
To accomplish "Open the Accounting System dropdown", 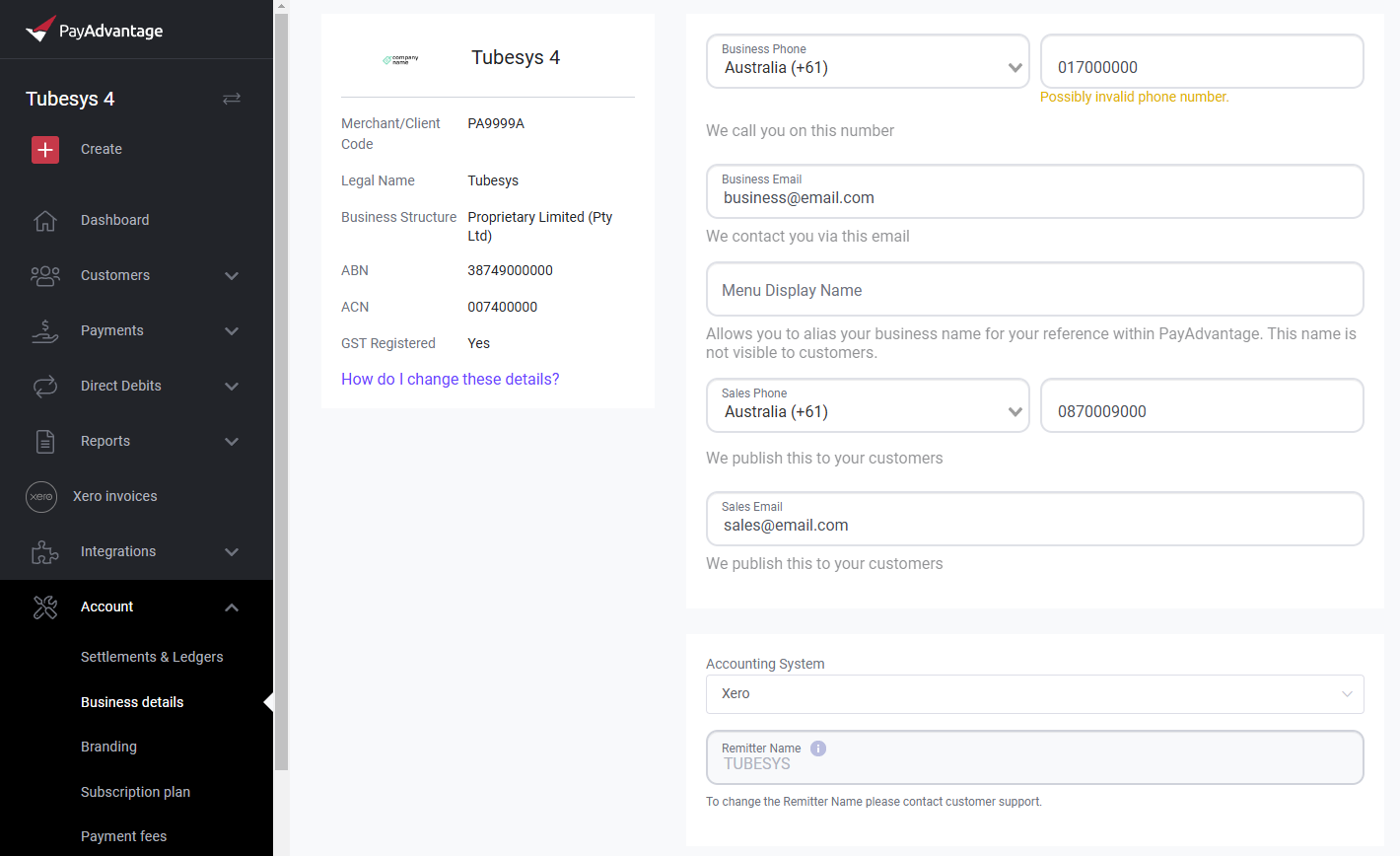I will click(x=1035, y=694).
